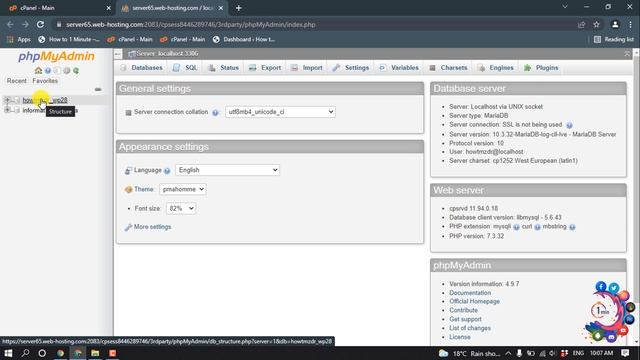Image resolution: width=640 pixels, height=360 pixels.
Task: Click info icon after curl PHP extension
Action: [538, 227]
